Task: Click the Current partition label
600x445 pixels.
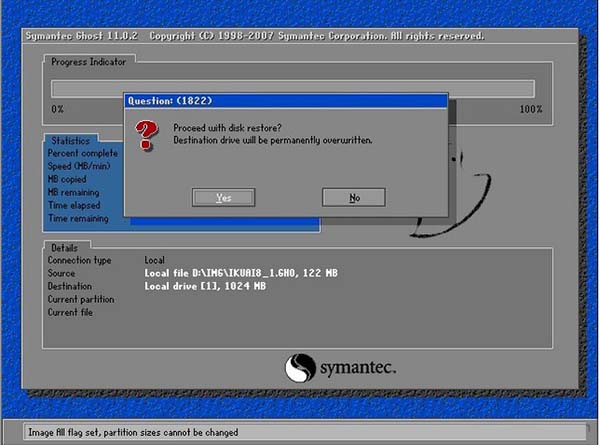Action: 81,299
